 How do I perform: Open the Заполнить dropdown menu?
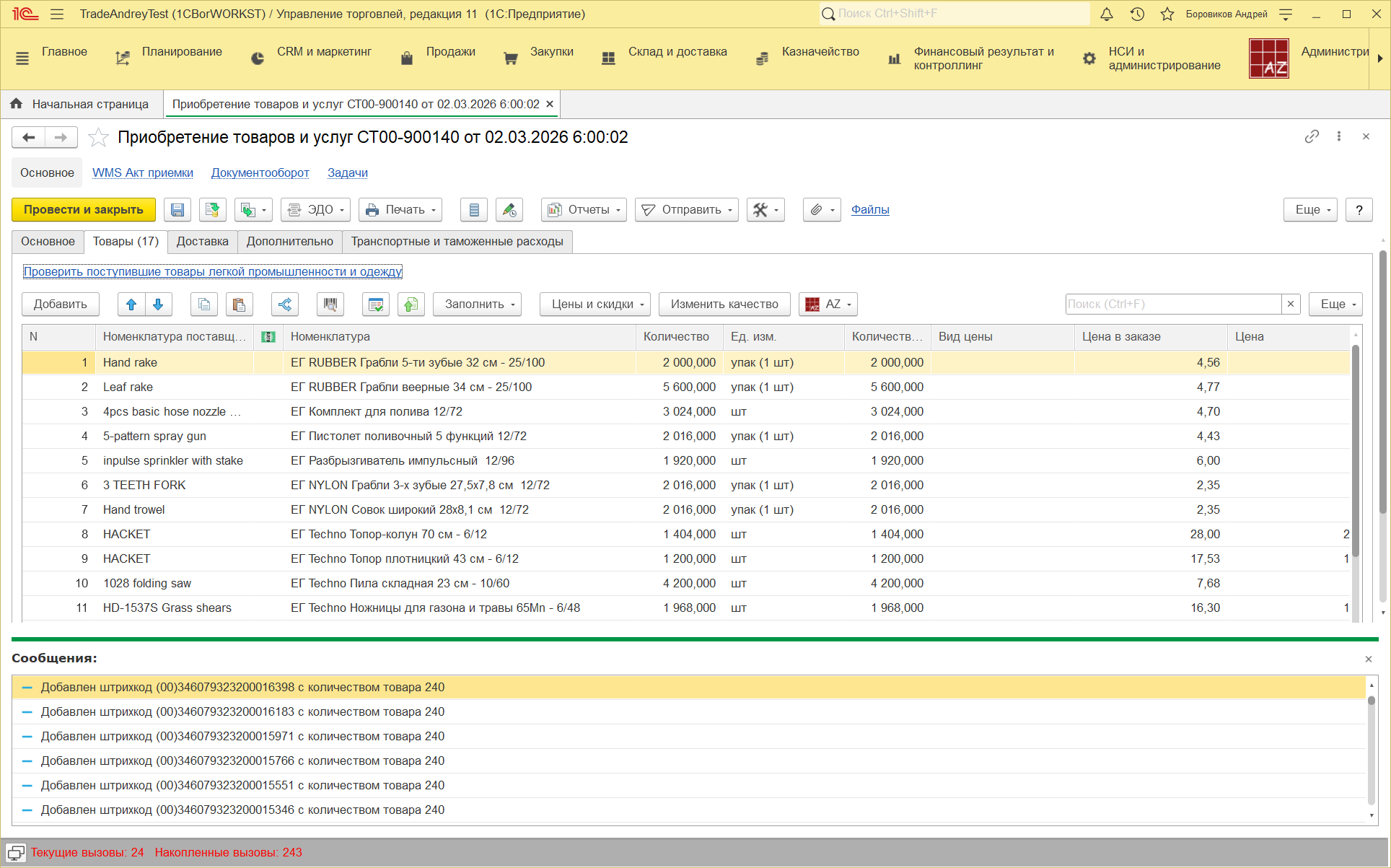coord(476,304)
